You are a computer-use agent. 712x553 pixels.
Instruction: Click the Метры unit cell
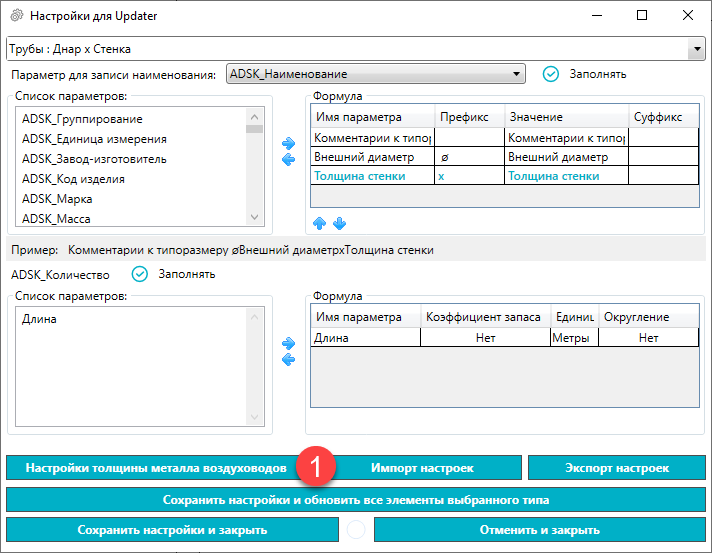click(574, 338)
